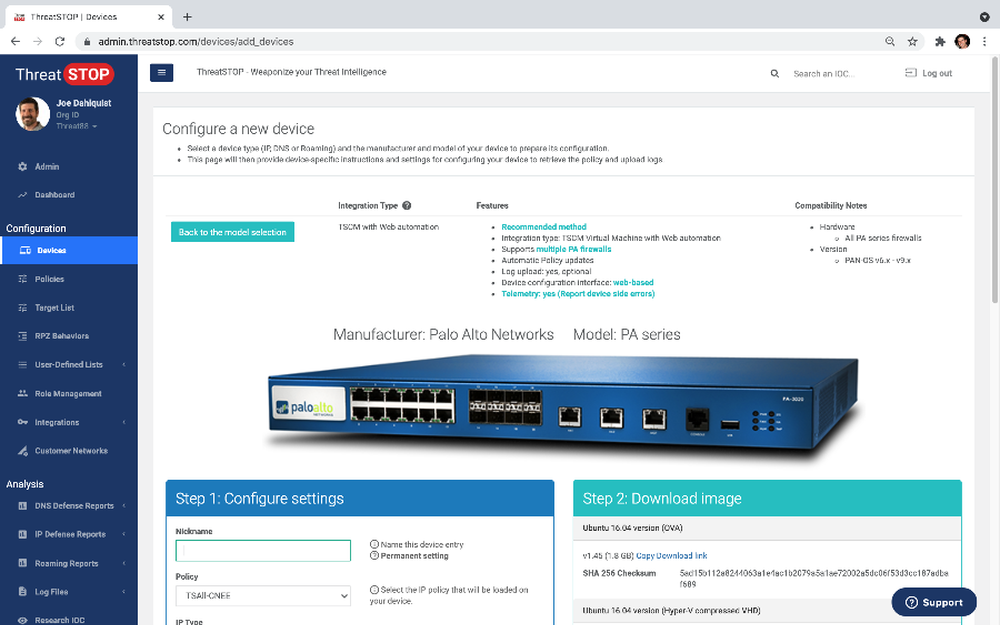Screen dimensions: 1000x625
Task: Select Devices in the Configuration menu
Action: click(x=69, y=250)
